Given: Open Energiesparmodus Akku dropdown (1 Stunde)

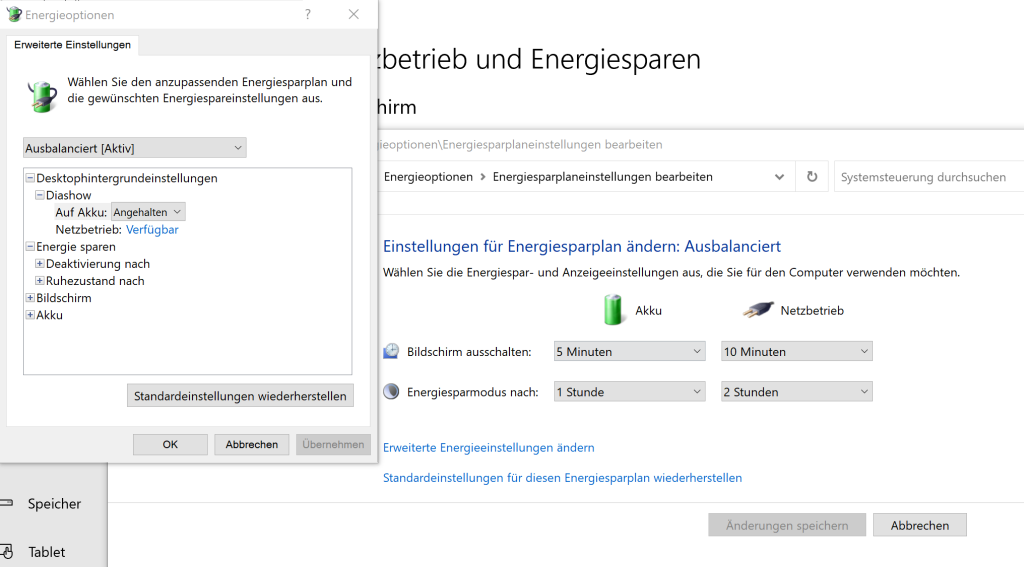Looking at the screenshot, I should tap(630, 392).
